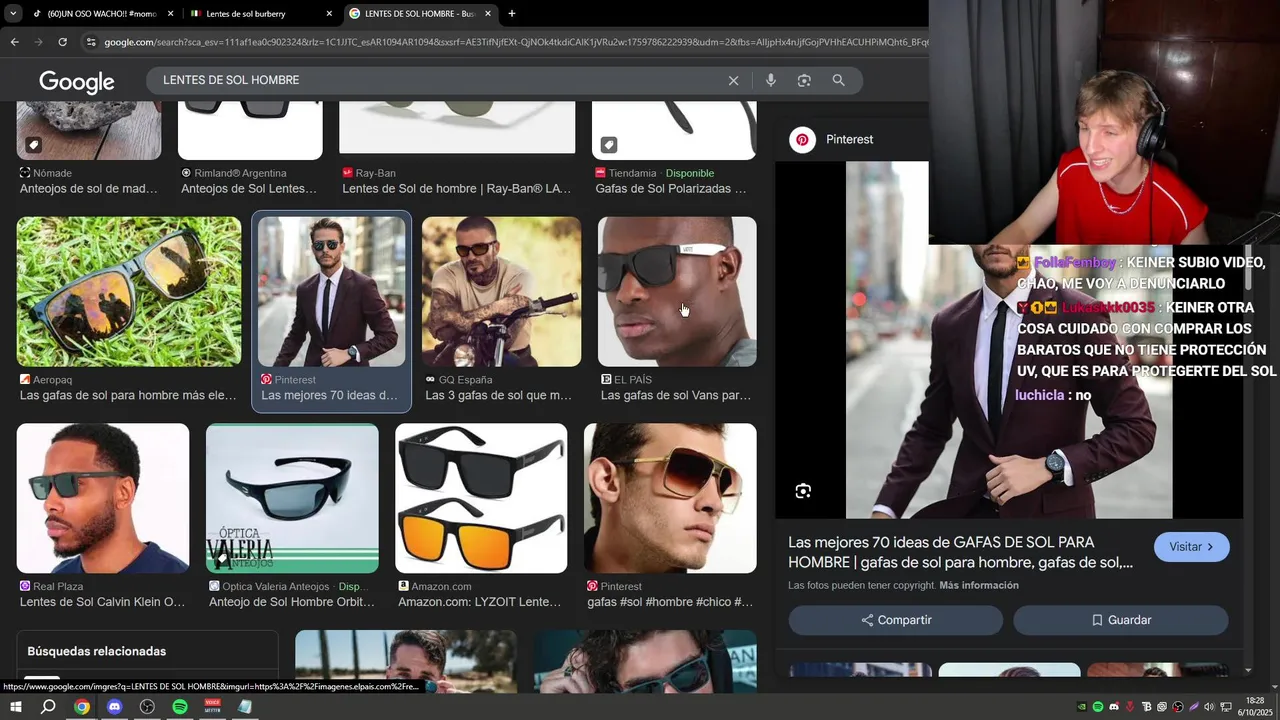Open the Más información copyright link

[979, 585]
